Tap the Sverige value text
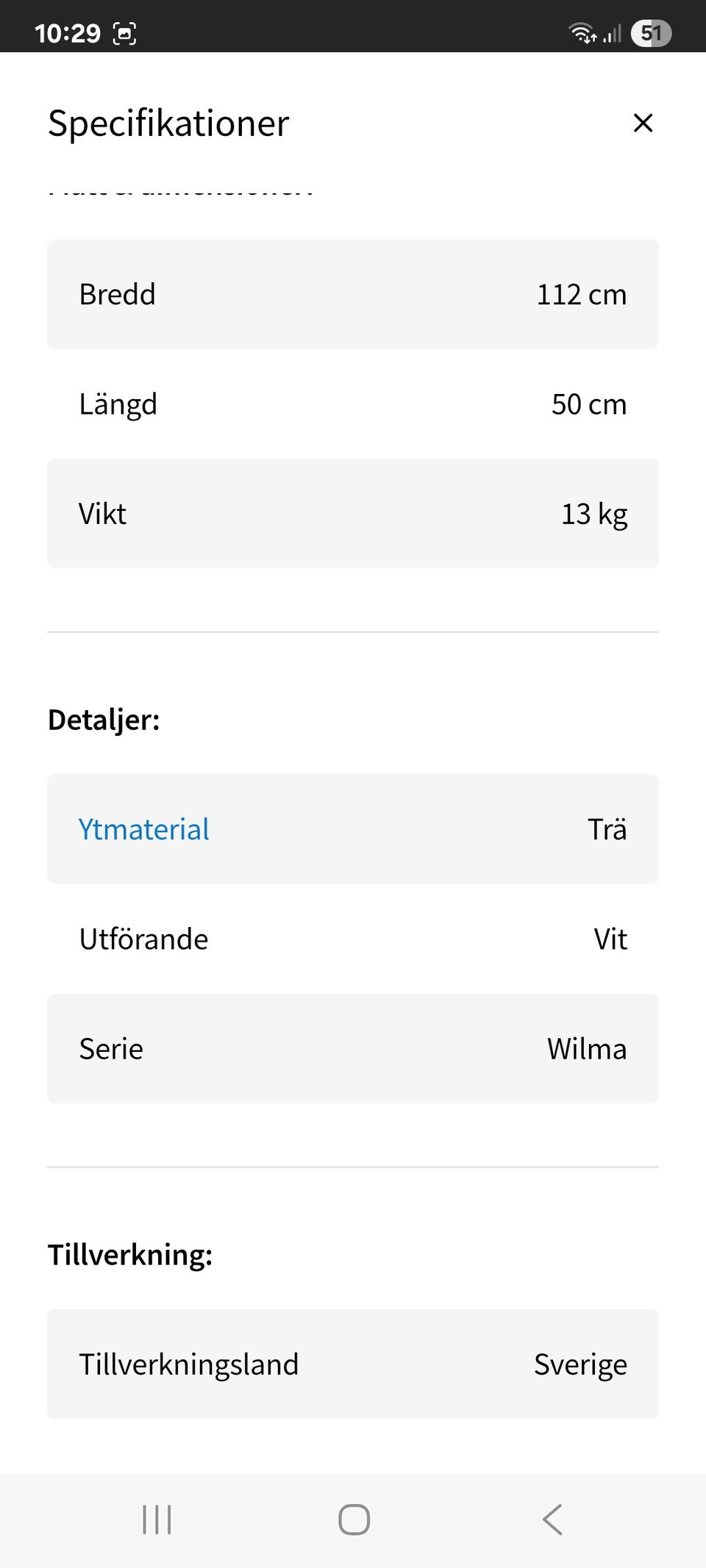 (580, 1364)
